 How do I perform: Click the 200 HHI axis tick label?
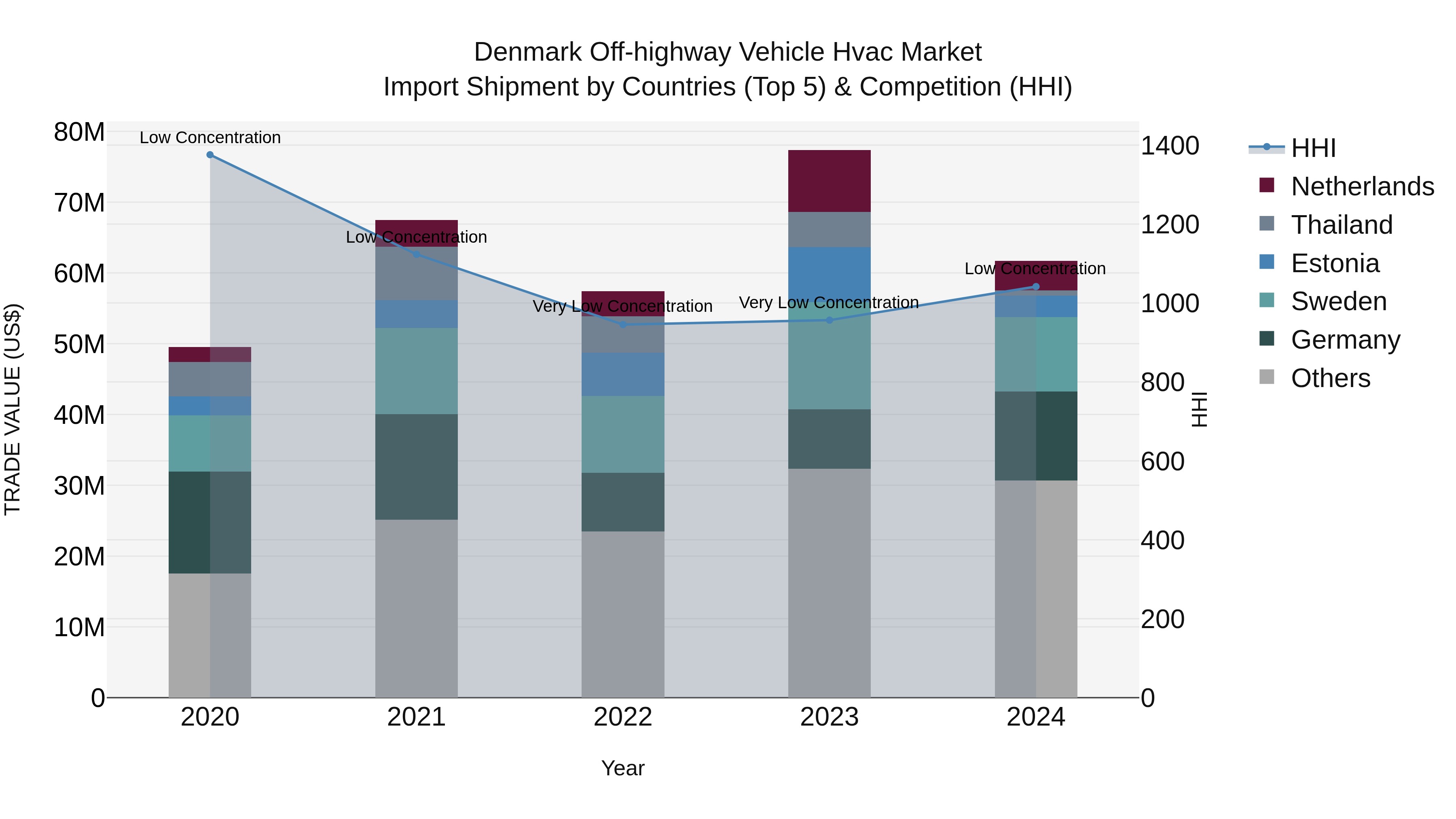point(1163,620)
